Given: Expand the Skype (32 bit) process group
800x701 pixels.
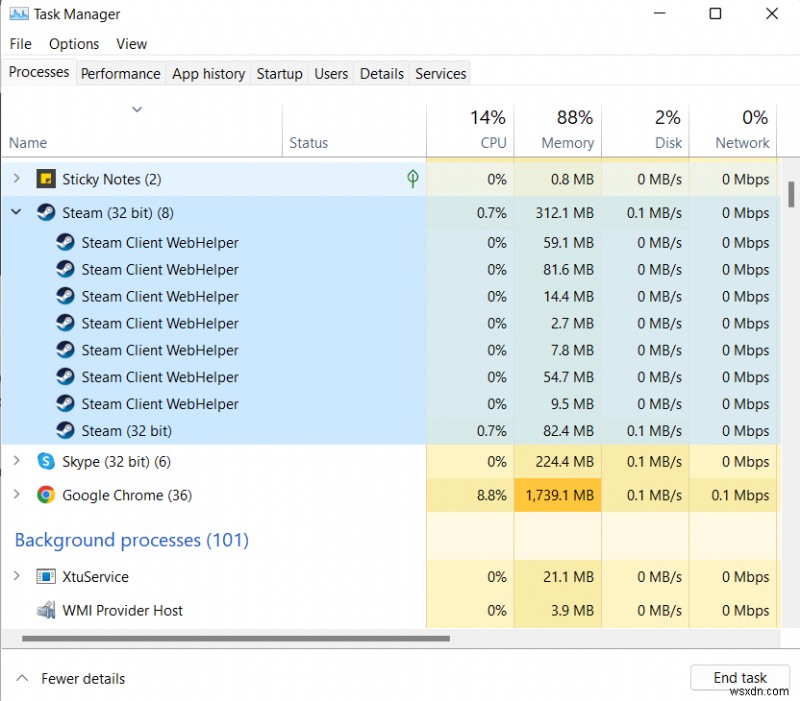Looking at the screenshot, I should point(18,462).
